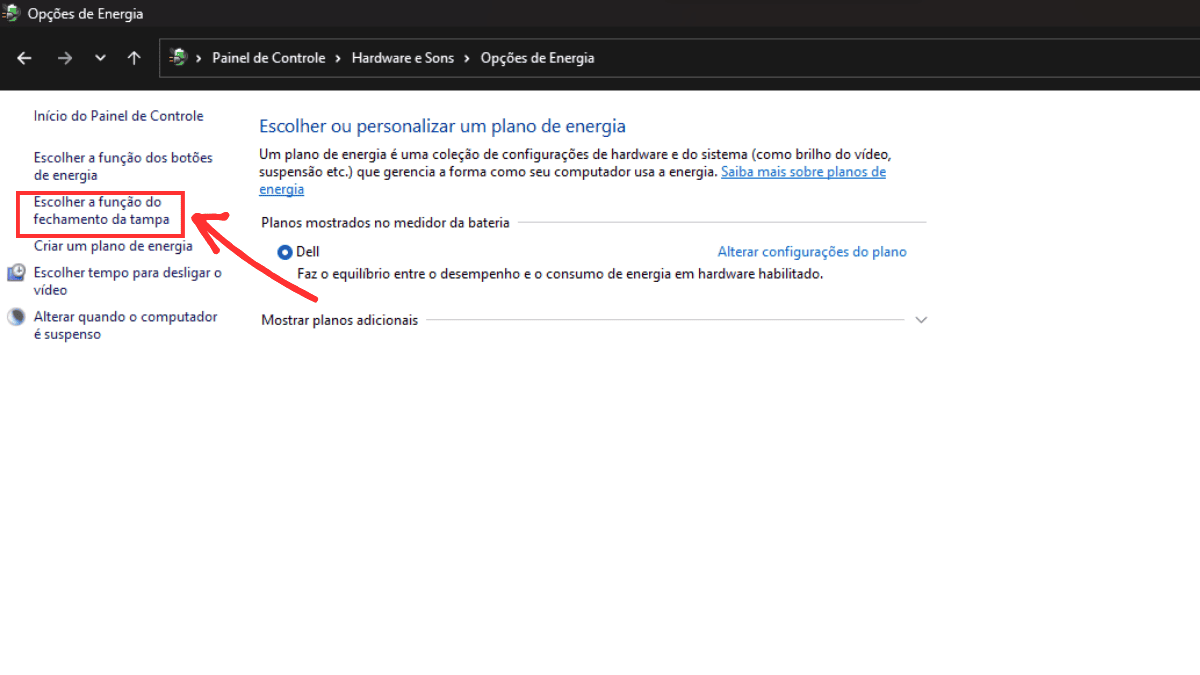Navigate to Painel de Controle breadcrumb
Screen dimensions: 1200x675
[x=268, y=58]
